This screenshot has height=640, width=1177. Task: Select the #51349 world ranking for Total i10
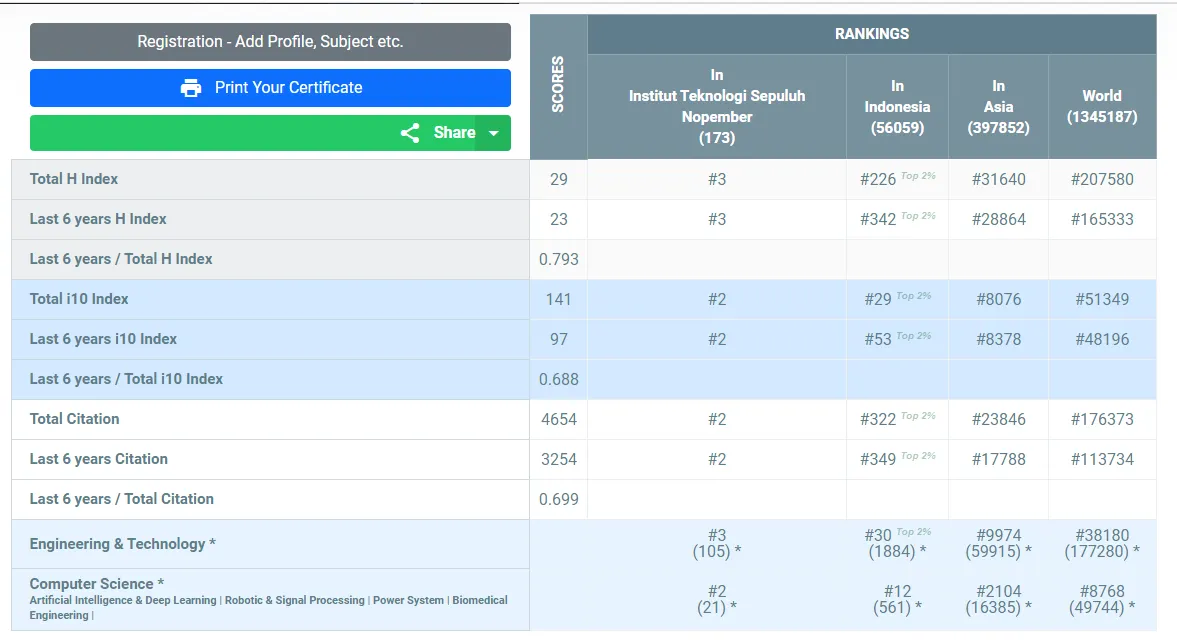[x=1102, y=299]
